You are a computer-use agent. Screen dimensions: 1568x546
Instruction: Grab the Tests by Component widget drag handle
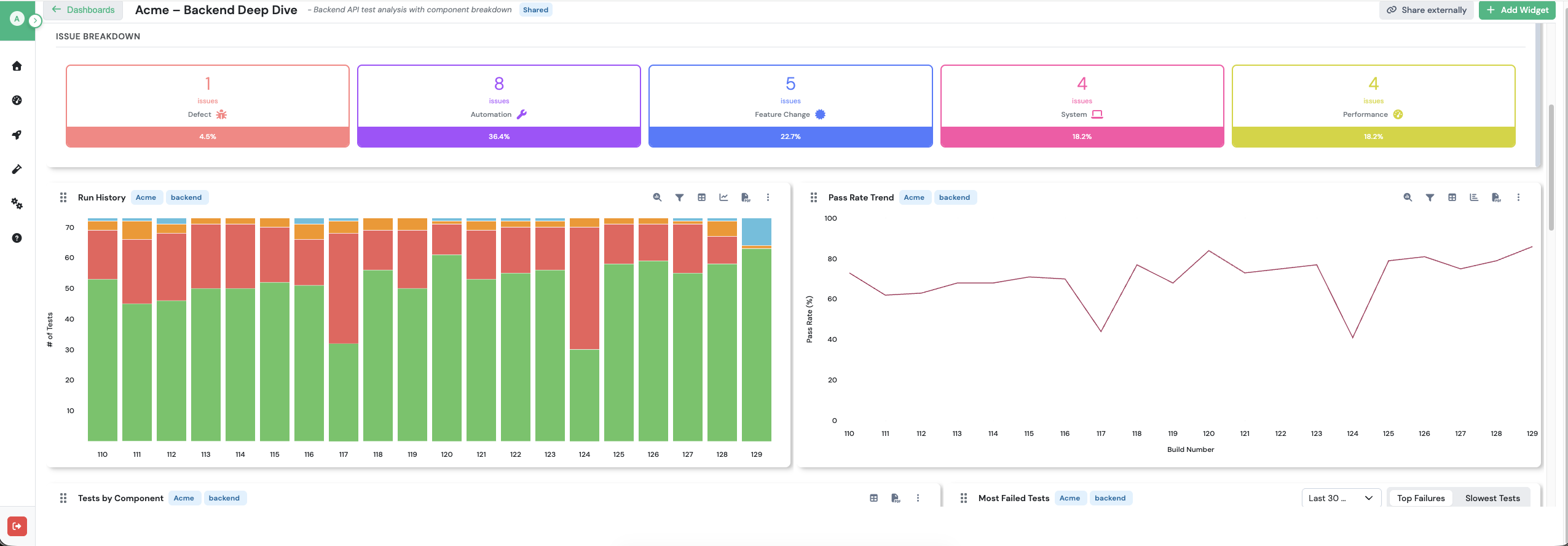click(63, 498)
